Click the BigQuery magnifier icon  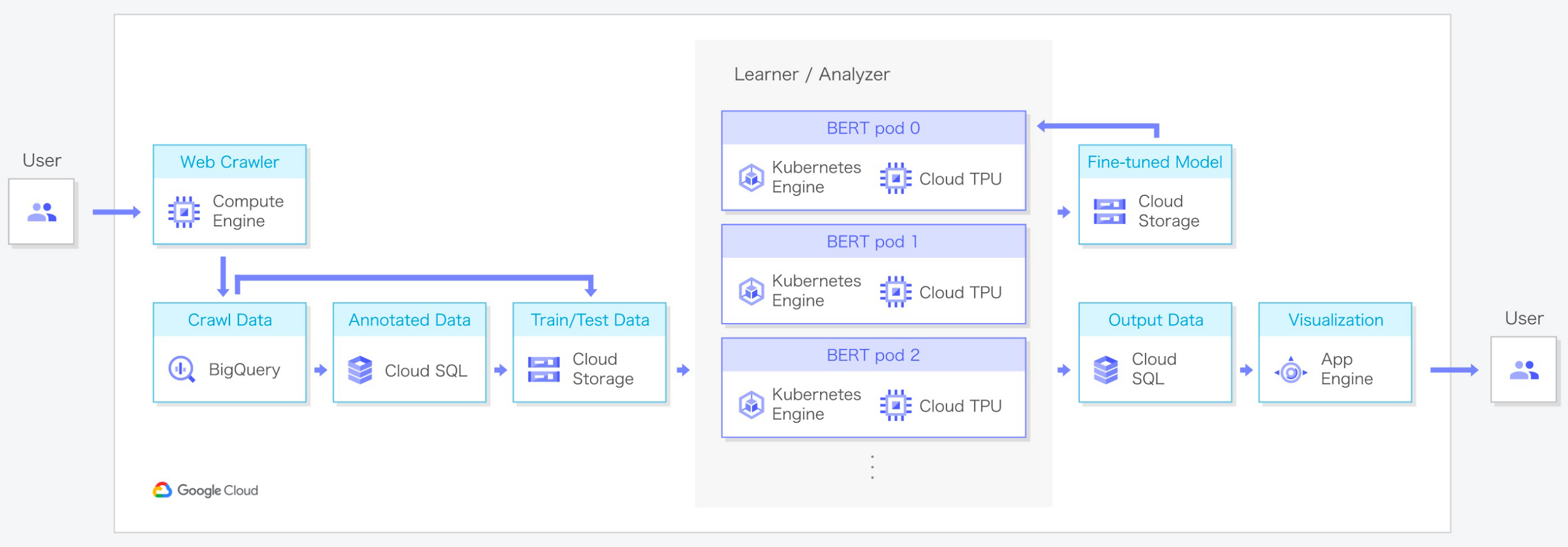[181, 369]
